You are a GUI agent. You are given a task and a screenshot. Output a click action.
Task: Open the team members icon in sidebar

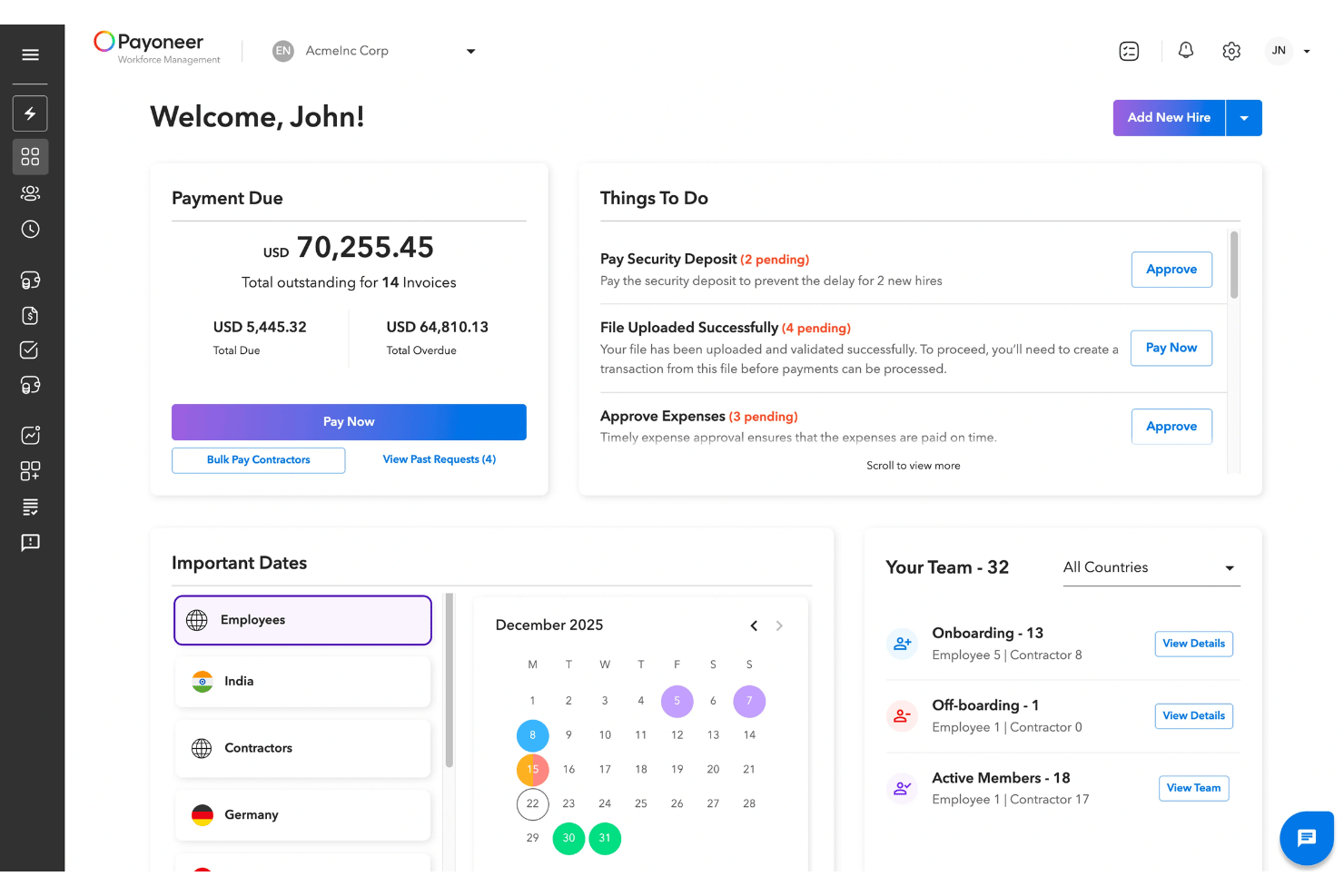(30, 192)
